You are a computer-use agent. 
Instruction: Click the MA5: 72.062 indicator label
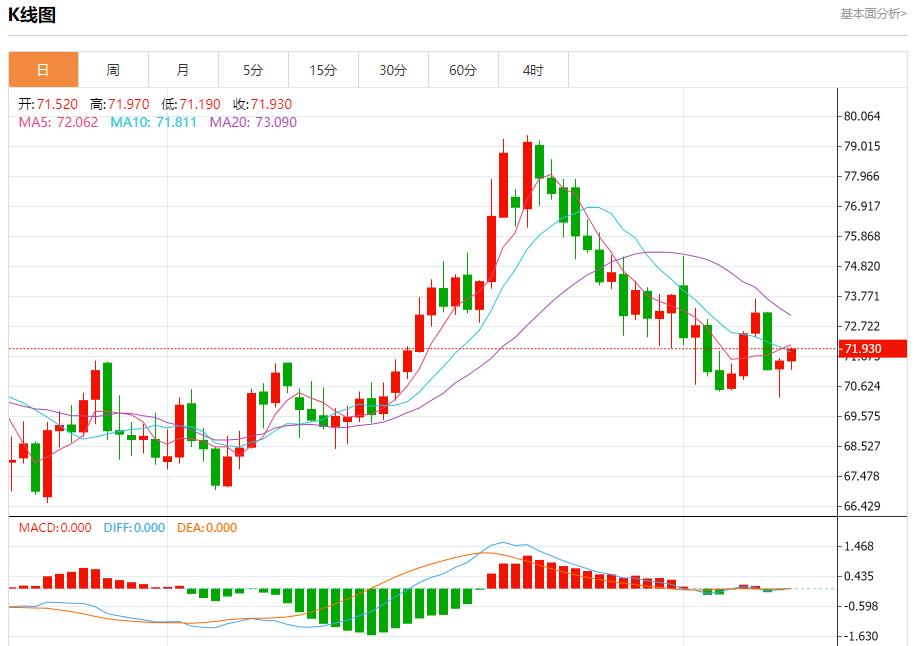click(59, 122)
